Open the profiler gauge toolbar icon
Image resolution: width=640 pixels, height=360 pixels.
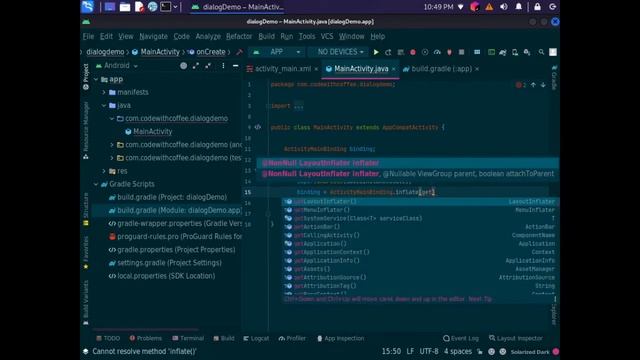coord(437,52)
